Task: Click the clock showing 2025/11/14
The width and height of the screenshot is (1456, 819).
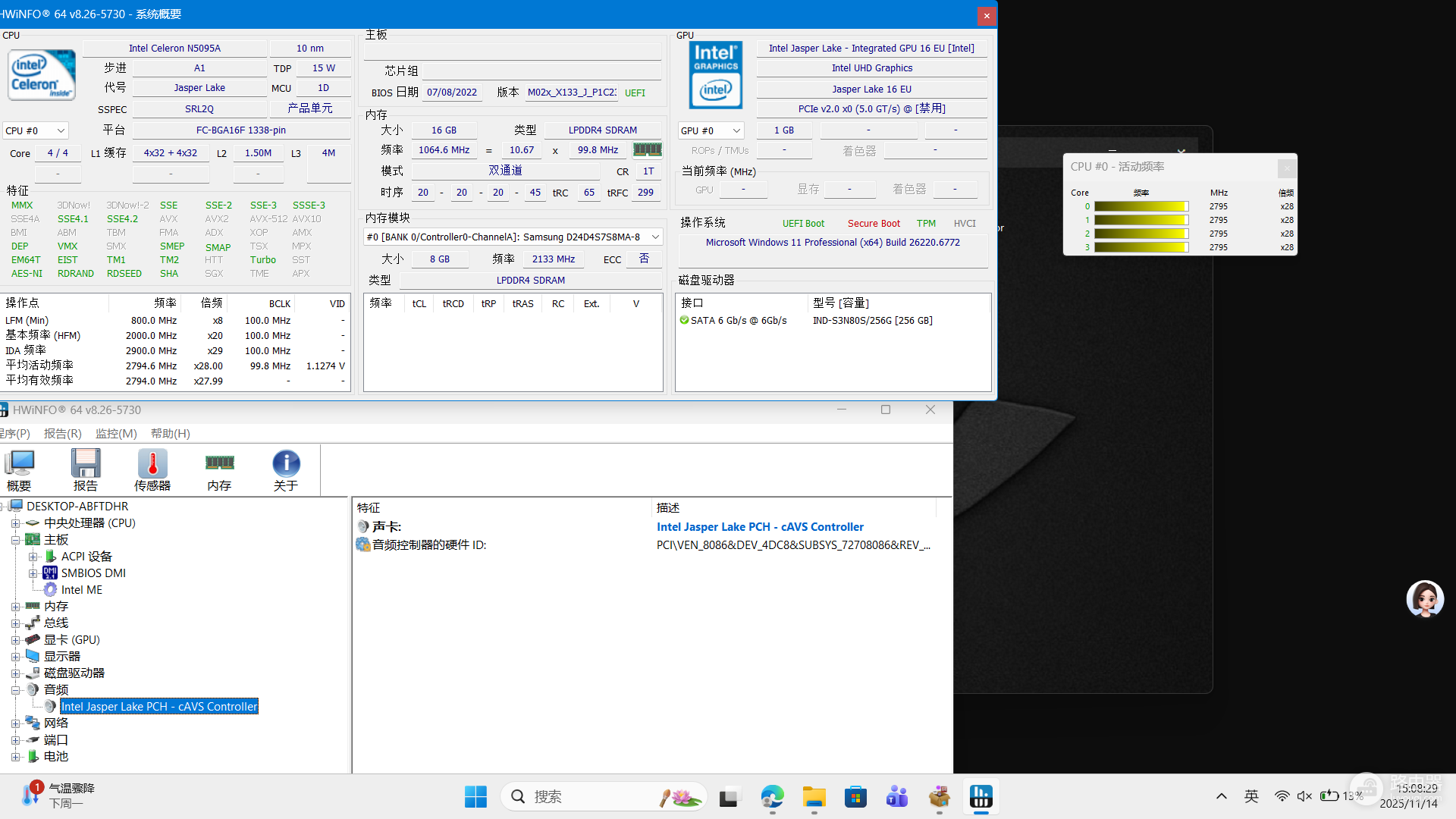Action: point(1408,795)
